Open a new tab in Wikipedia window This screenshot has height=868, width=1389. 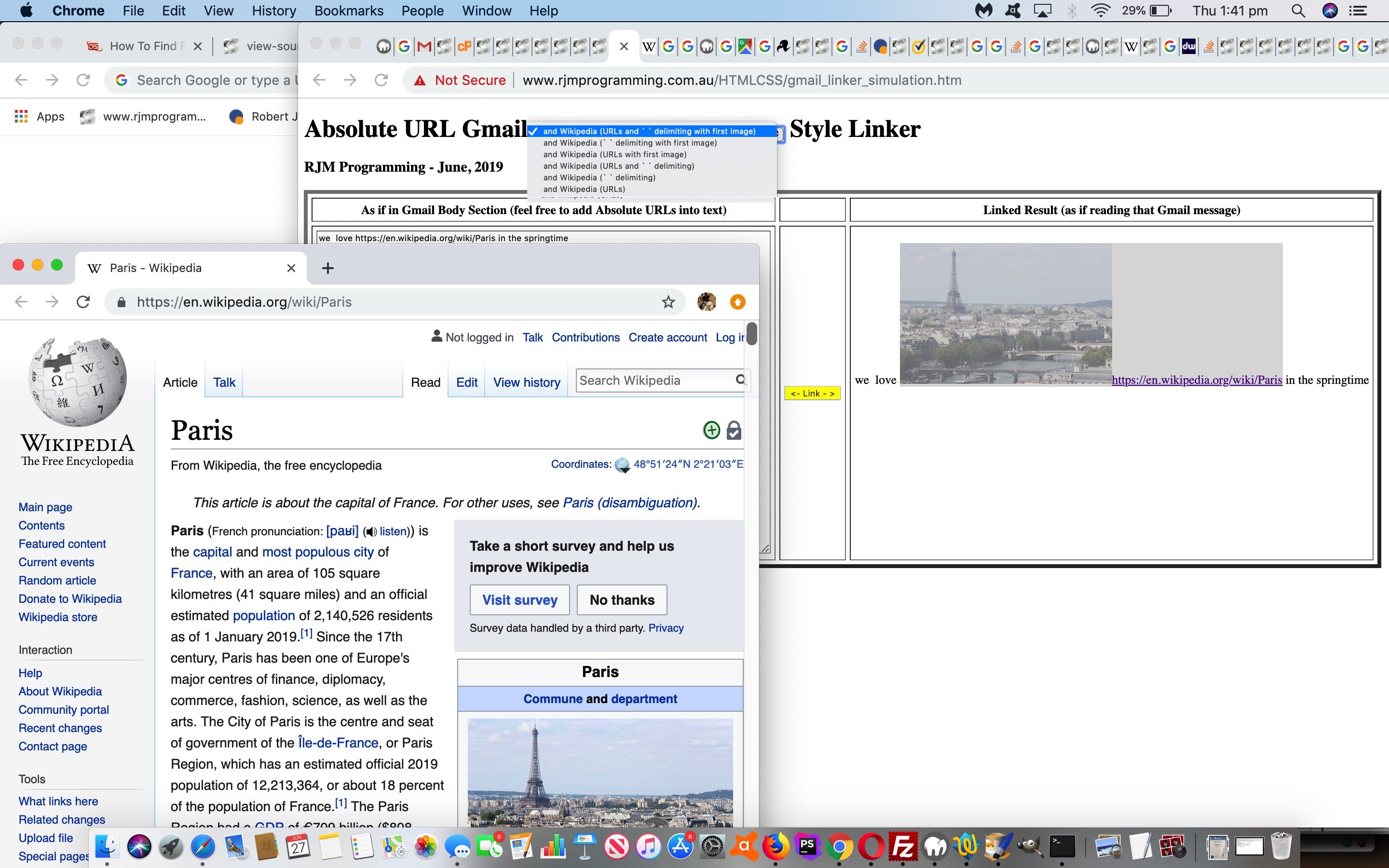pyautogui.click(x=328, y=268)
